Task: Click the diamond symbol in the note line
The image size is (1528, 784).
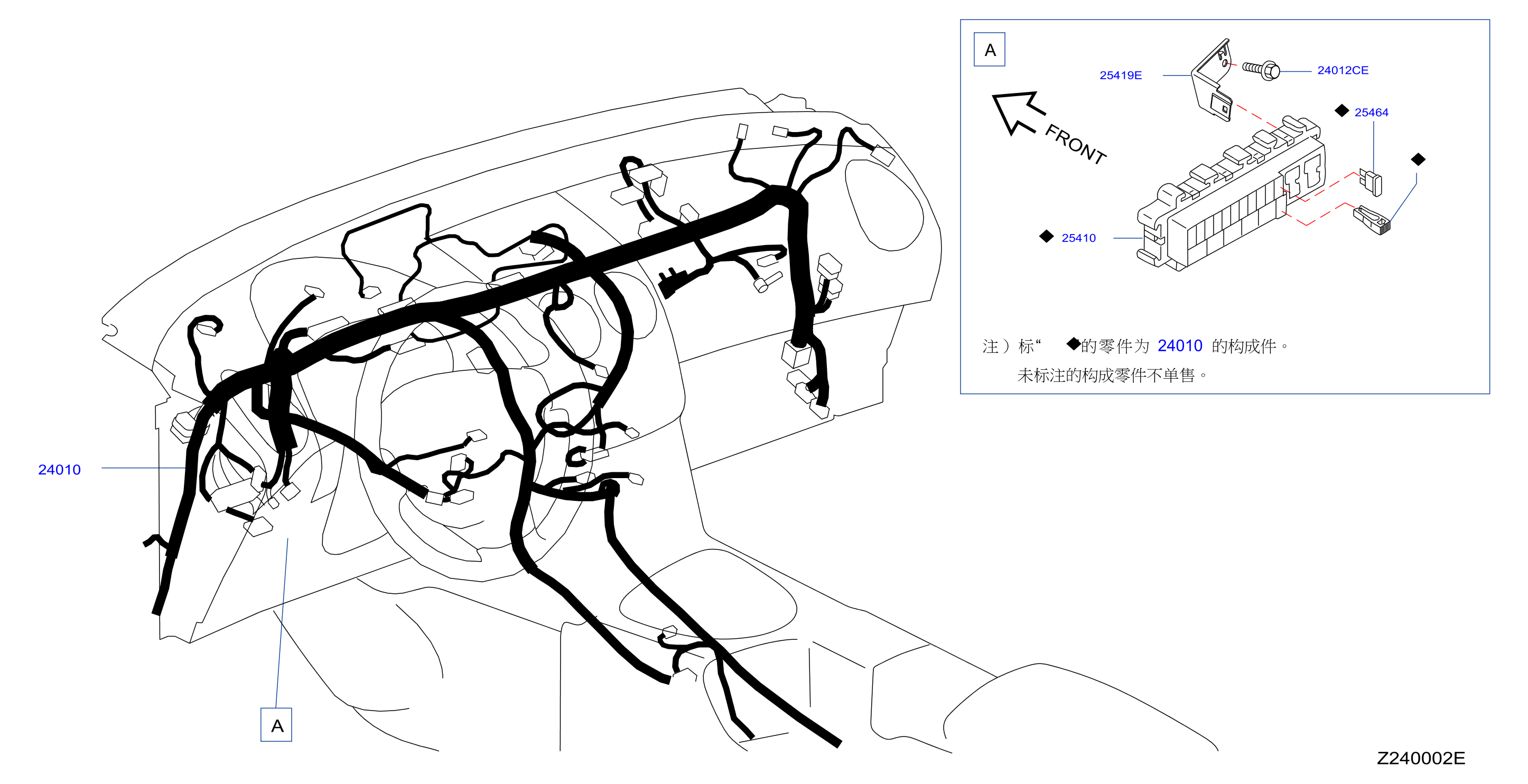Action: coord(1073,344)
